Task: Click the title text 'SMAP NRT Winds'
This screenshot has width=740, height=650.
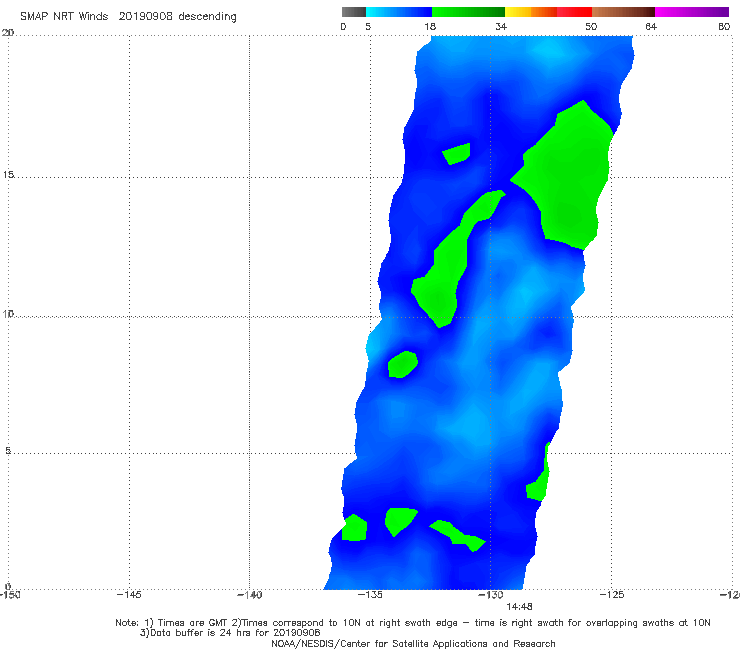Action: (64, 17)
